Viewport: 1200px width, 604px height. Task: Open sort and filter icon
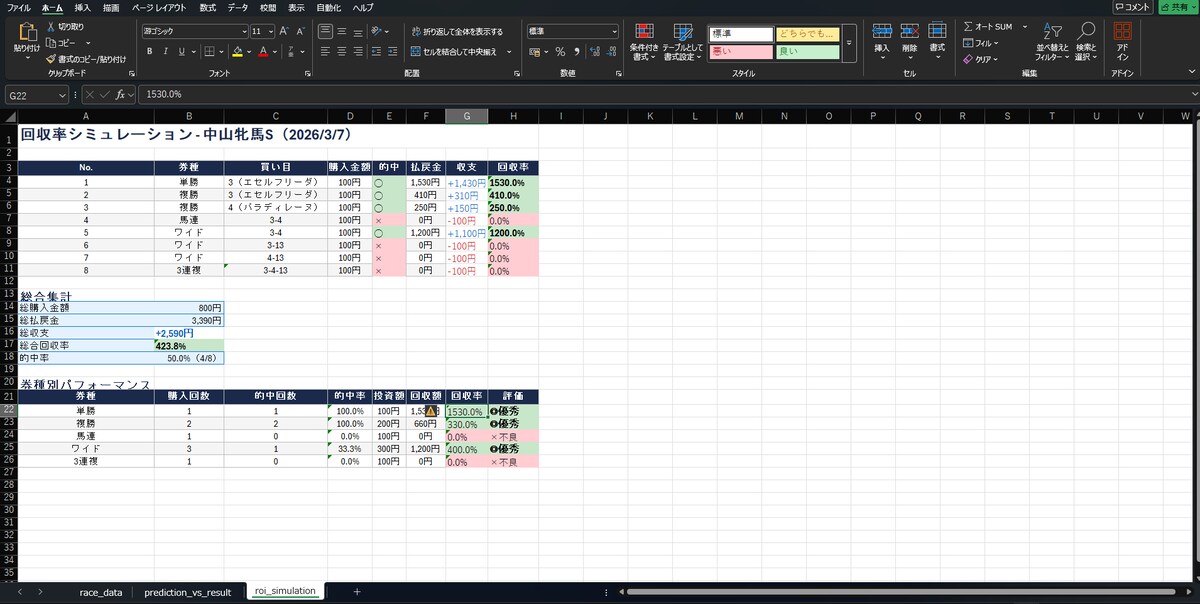click(x=1052, y=32)
